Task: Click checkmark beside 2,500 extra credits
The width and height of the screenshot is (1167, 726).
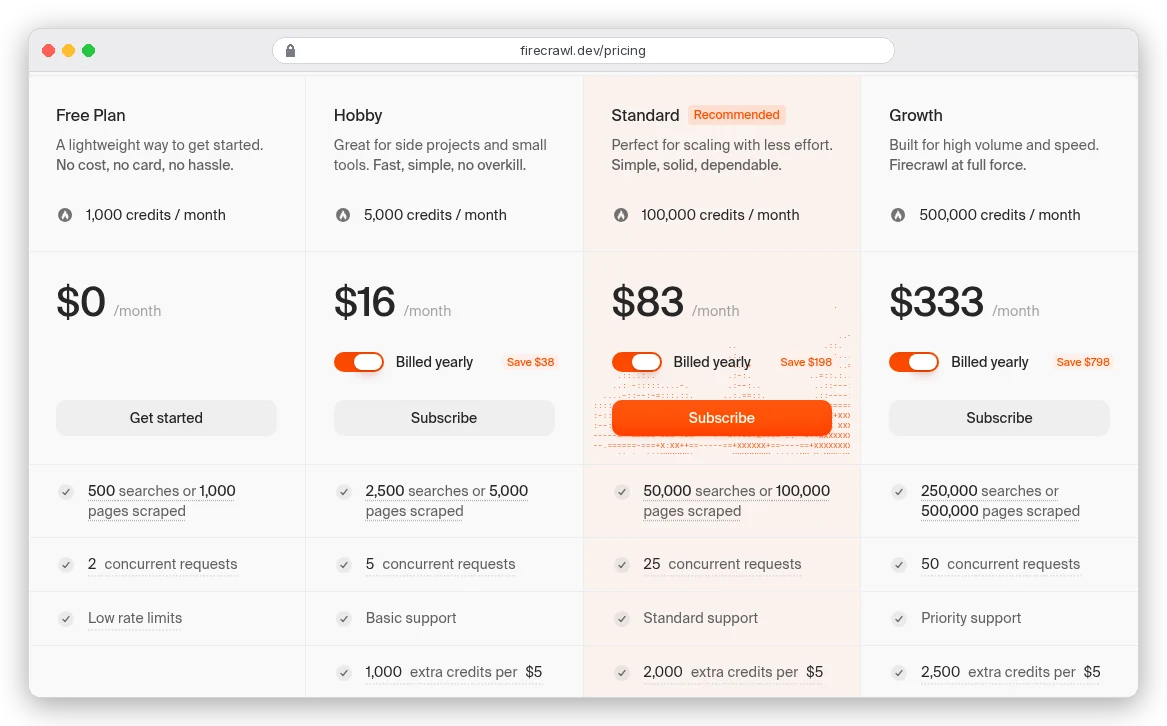Action: click(899, 672)
